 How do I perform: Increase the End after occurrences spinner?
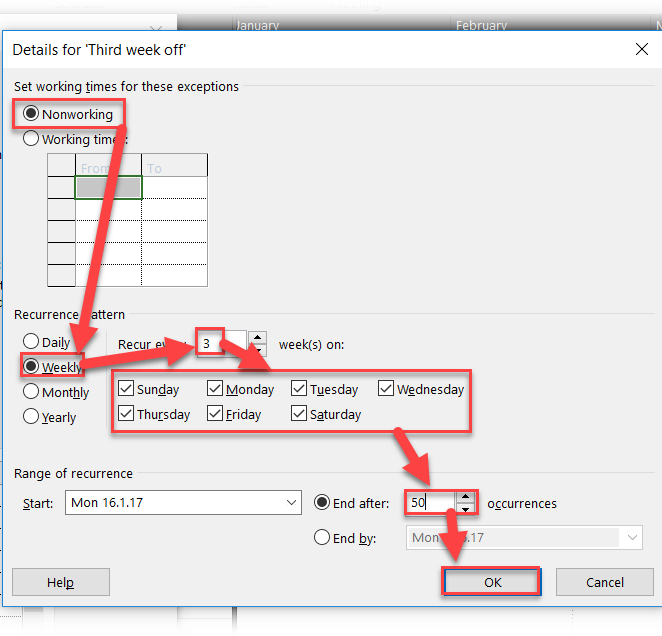point(465,496)
